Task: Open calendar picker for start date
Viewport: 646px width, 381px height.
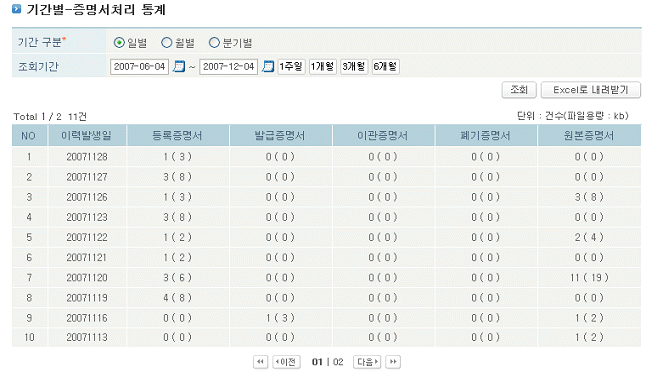Action: (178, 66)
